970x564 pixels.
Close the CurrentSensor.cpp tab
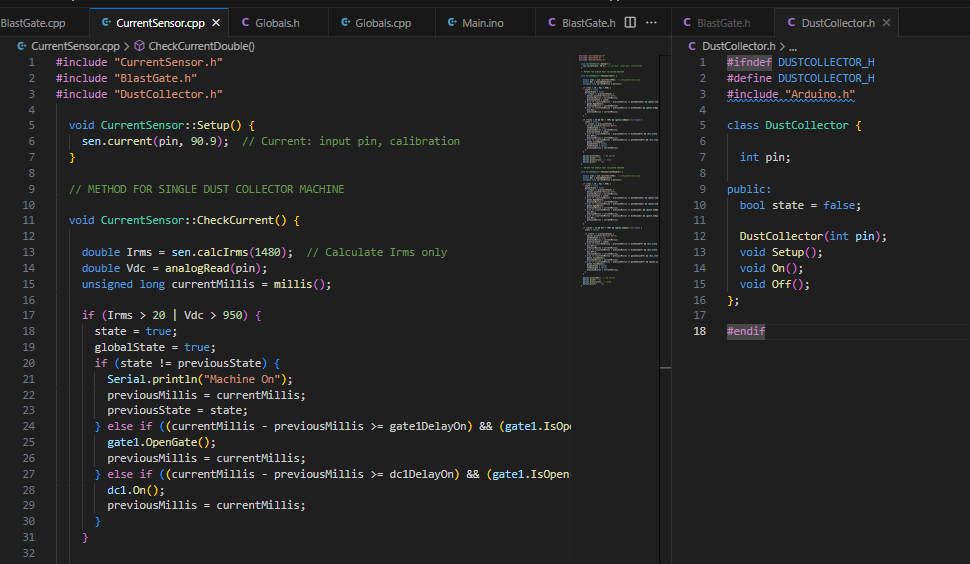coord(216,22)
